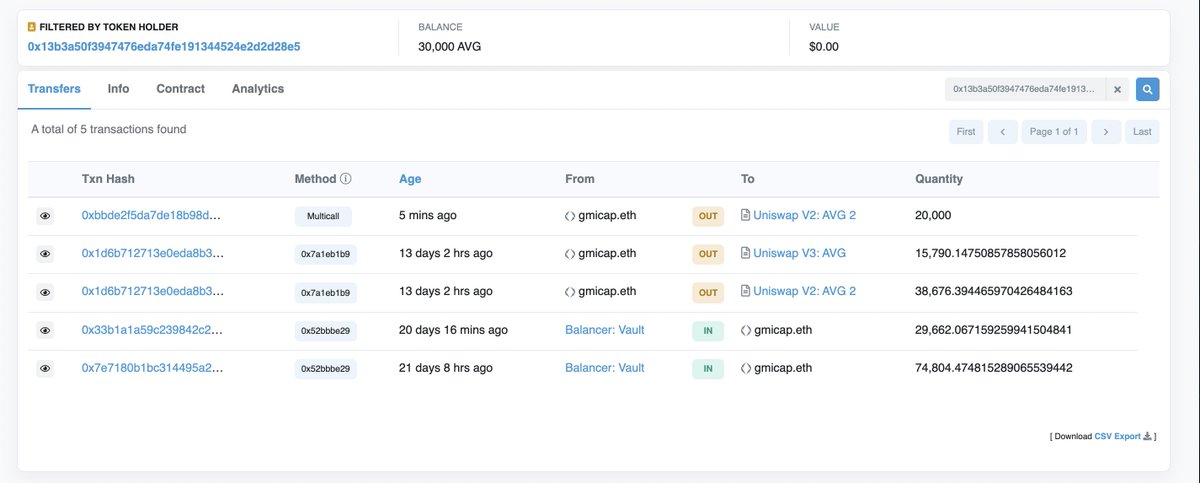Click the CSV Export link

pos(1117,436)
